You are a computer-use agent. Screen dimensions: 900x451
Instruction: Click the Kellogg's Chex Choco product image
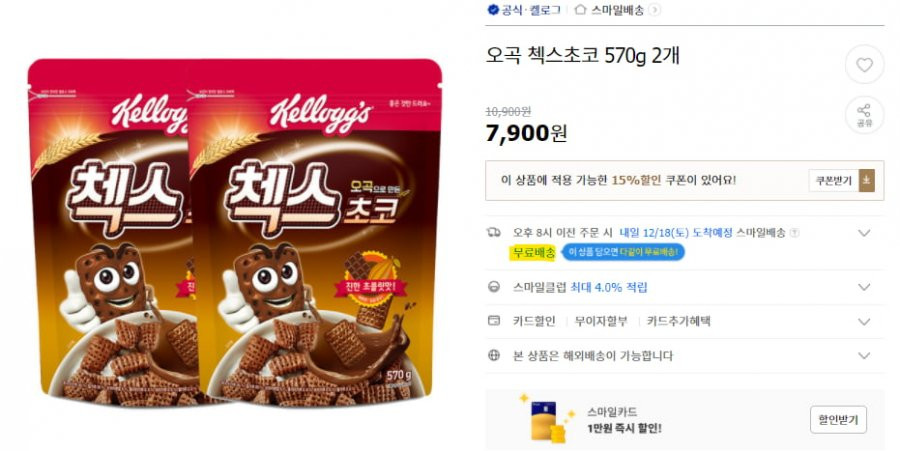[x=235, y=232]
